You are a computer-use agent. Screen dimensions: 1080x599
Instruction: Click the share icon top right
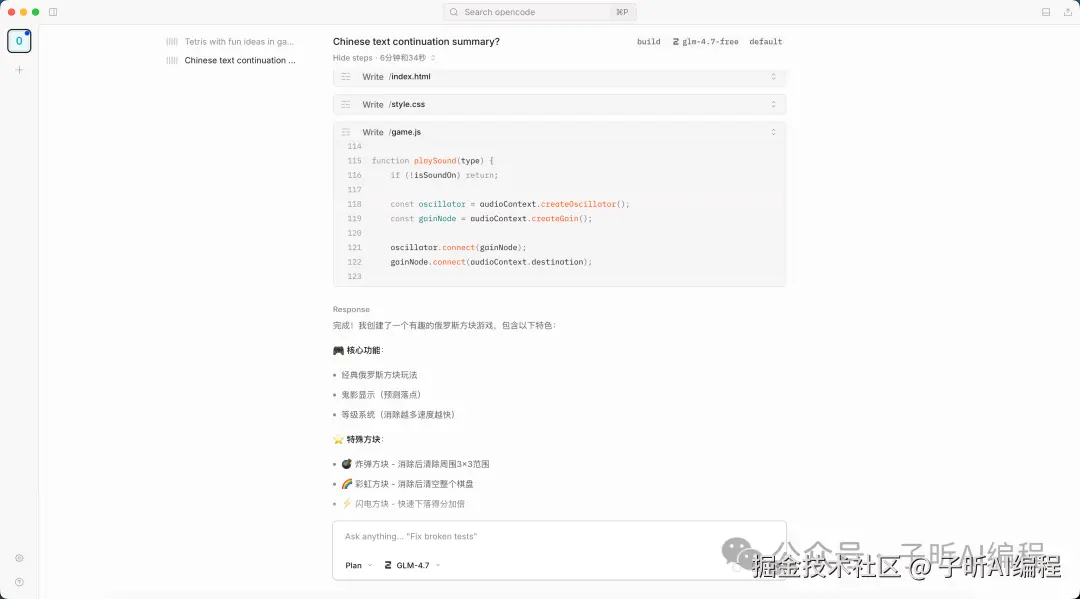pos(1068,12)
